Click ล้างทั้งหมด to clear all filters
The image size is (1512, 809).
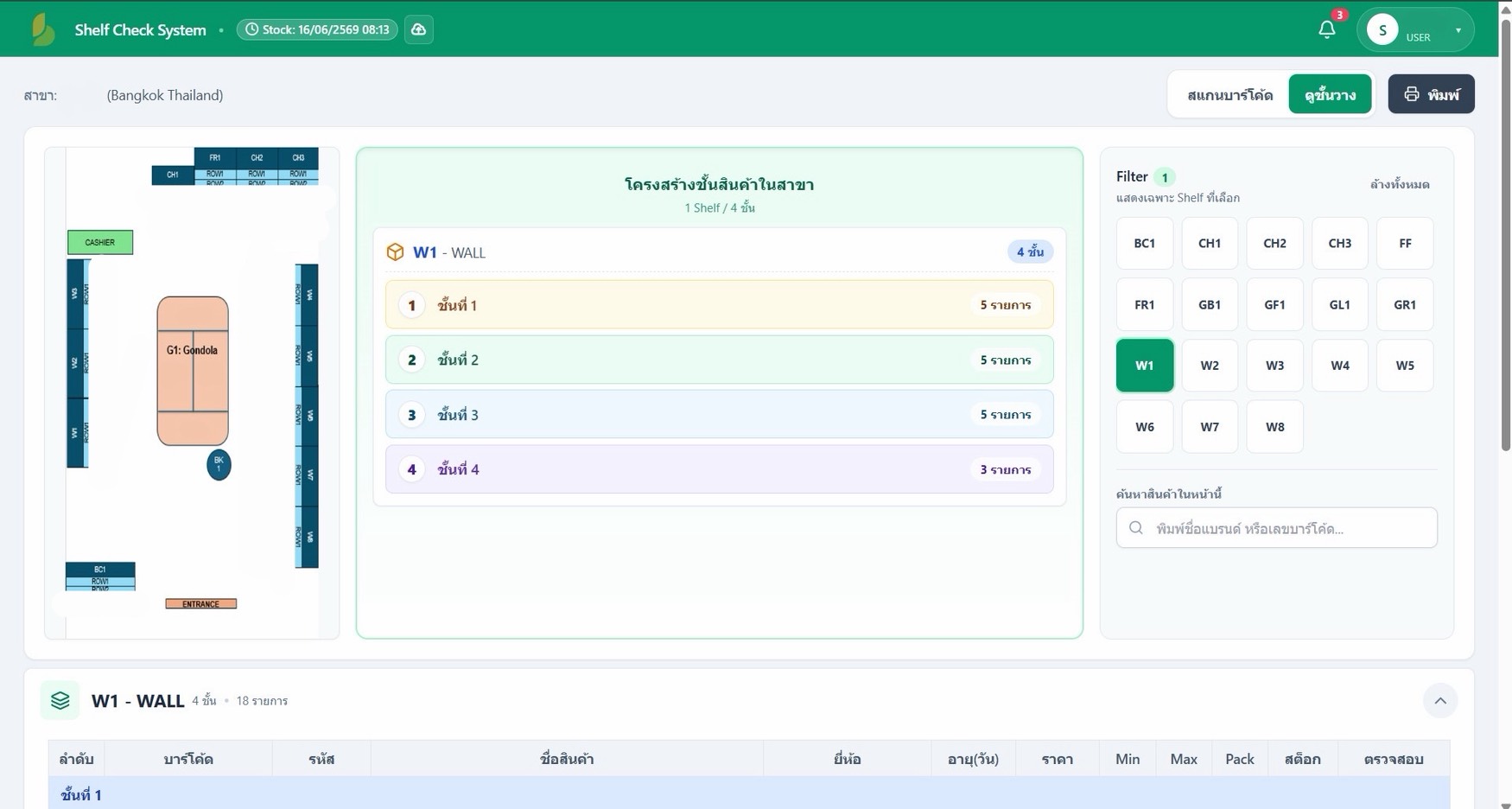click(x=1400, y=184)
